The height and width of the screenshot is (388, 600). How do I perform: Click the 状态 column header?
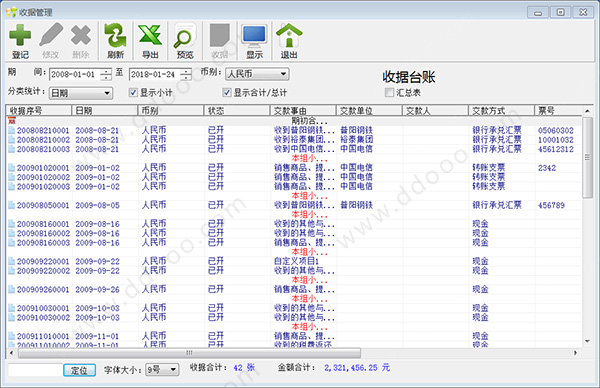237,111
